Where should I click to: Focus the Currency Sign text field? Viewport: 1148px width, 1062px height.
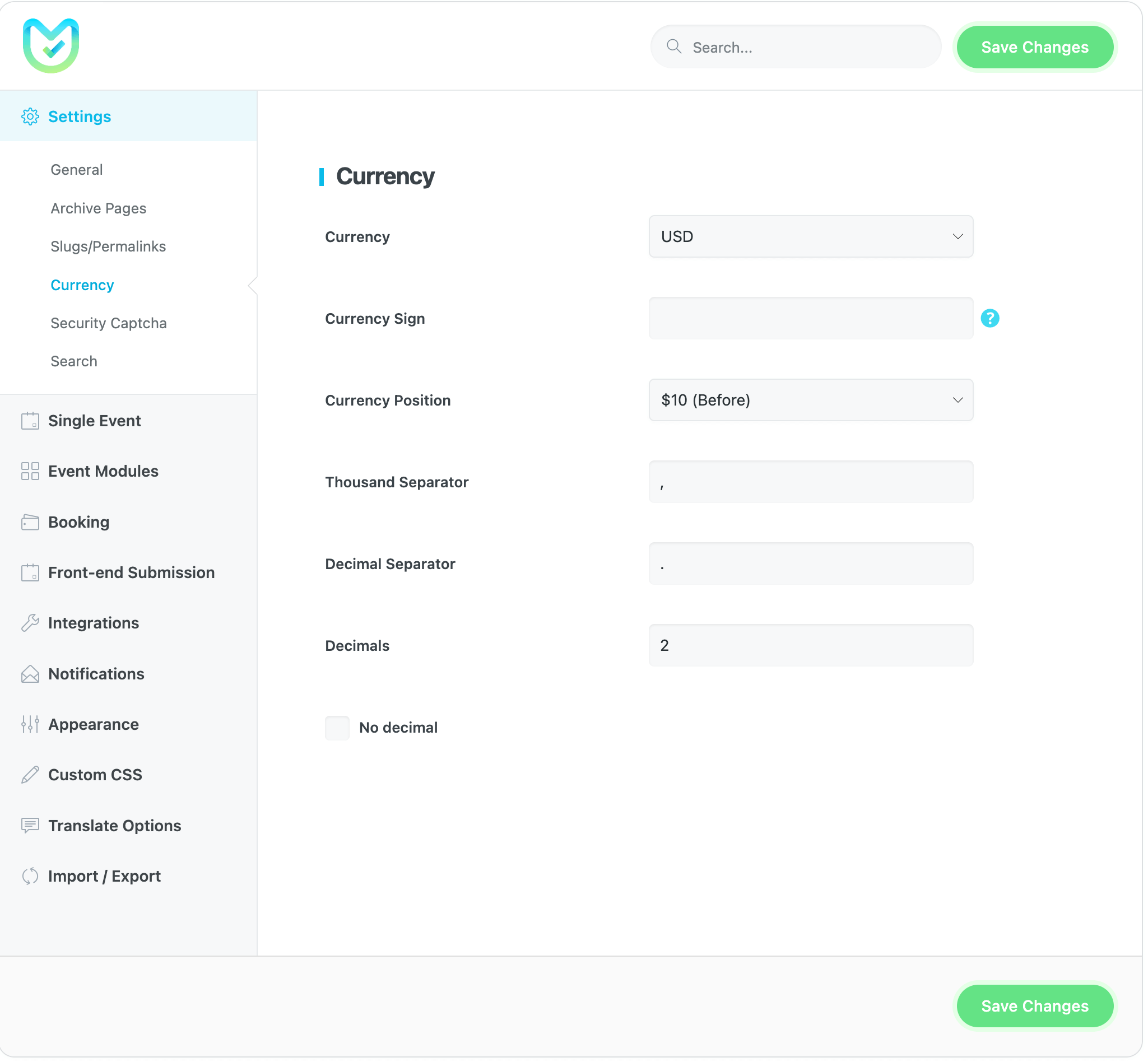811,318
